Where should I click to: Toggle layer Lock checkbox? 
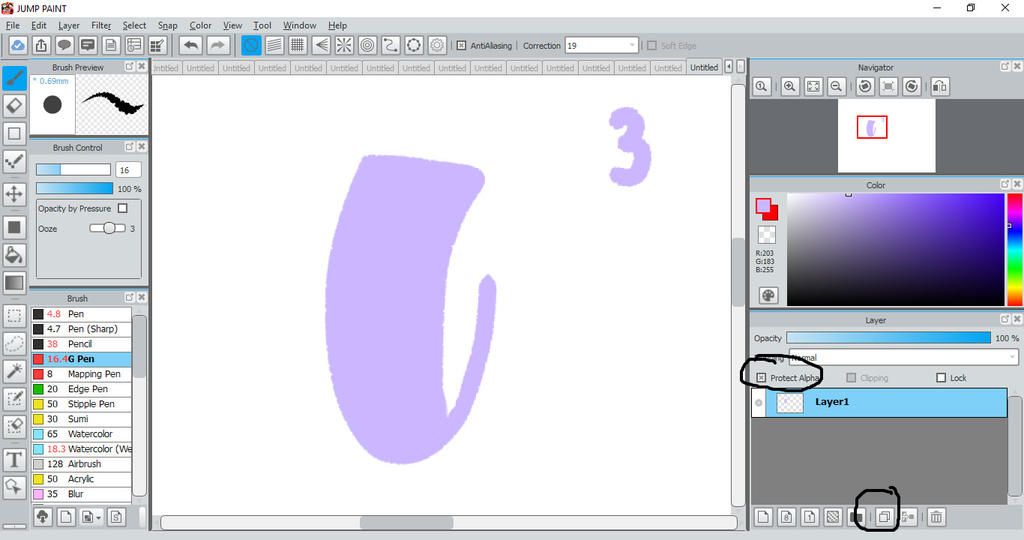coord(941,378)
